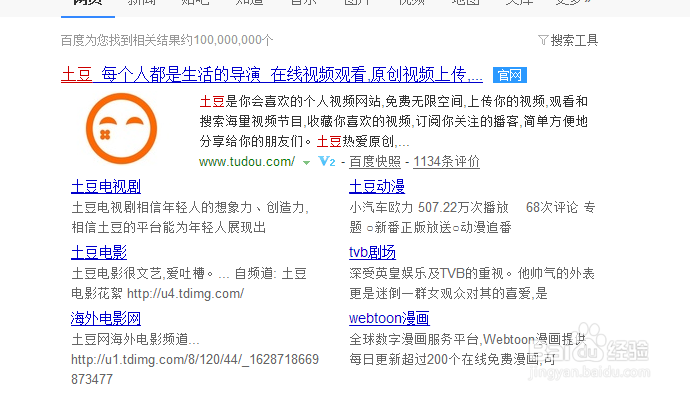Click text 小汽车欧力 507.22万次播放
This screenshot has height=396, width=690.
click(429, 207)
